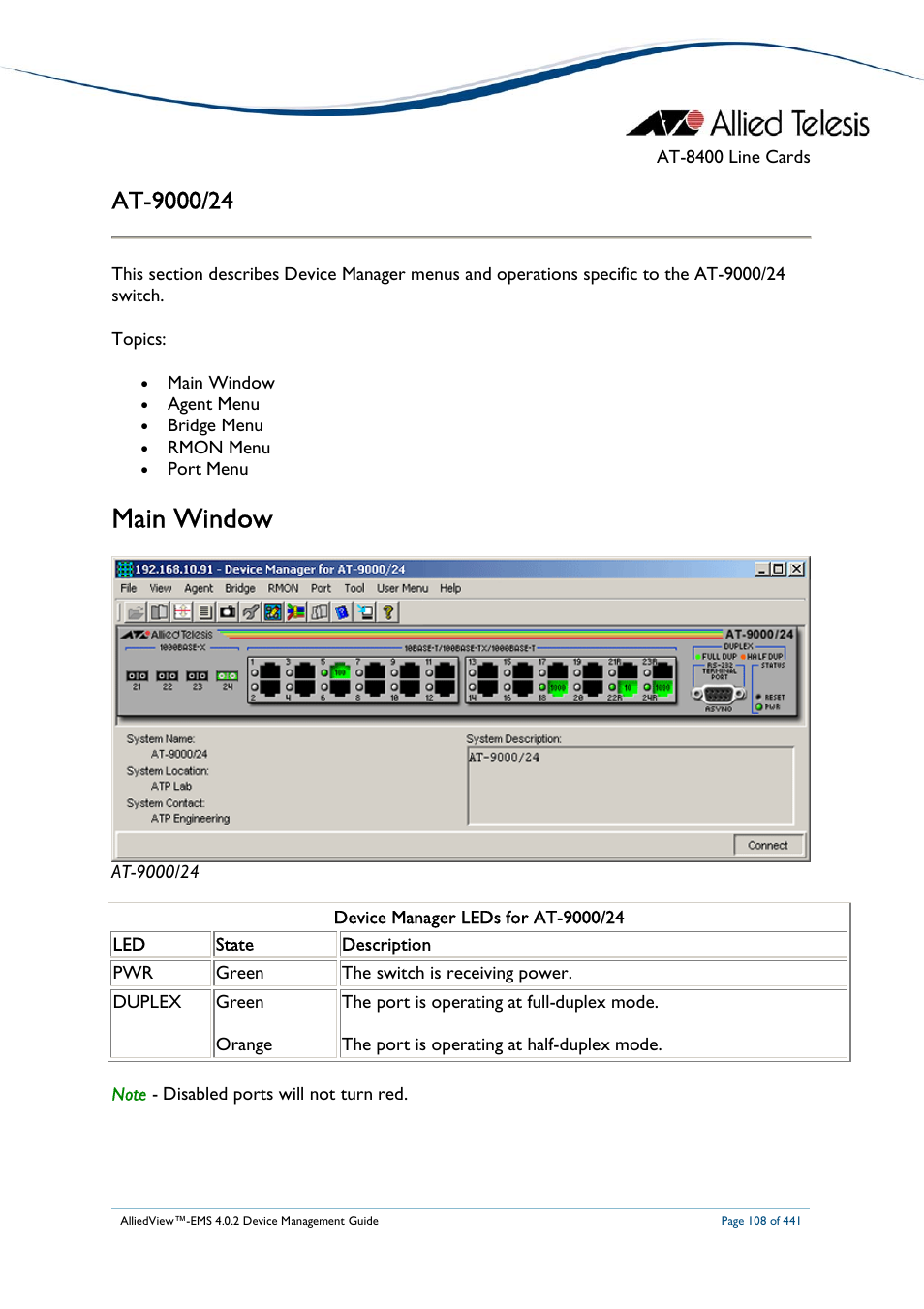Select RJ-45 port 13 on the switch
924x1309 pixels.
tap(487, 671)
